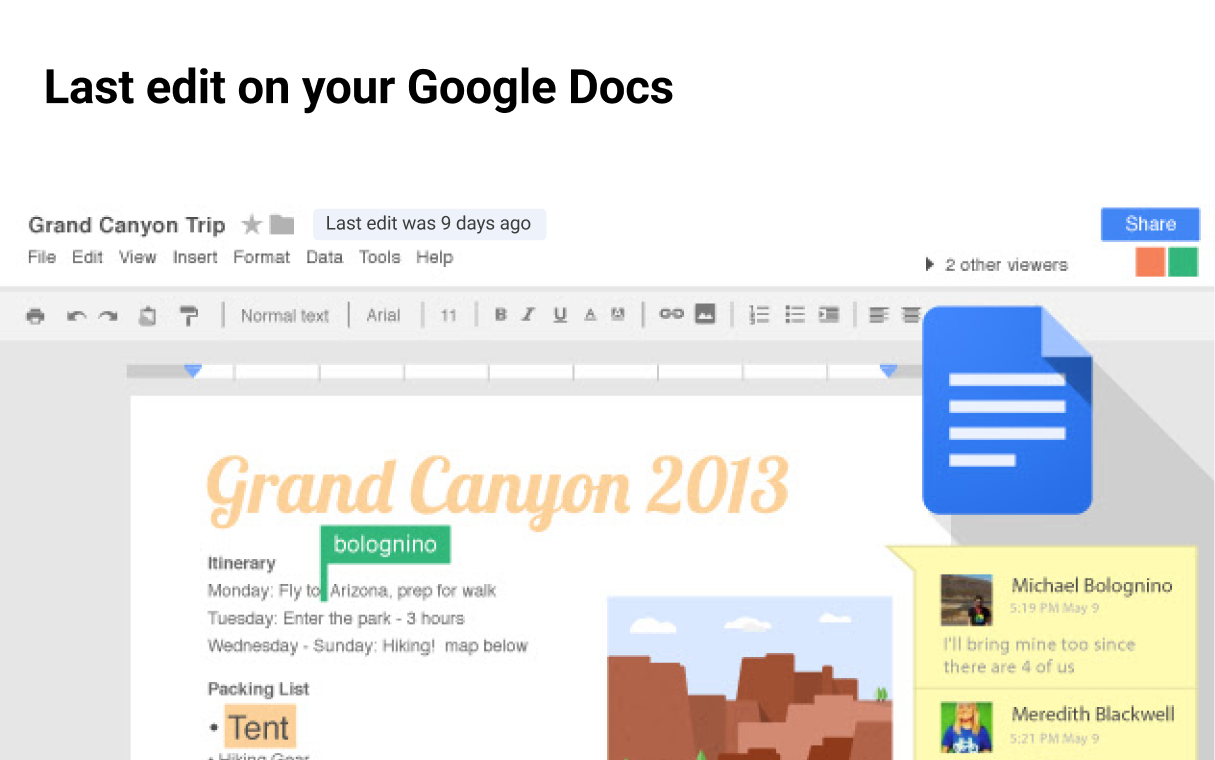1215x760 pixels.
Task: Click the green bolognino cursor label
Action: (x=386, y=545)
